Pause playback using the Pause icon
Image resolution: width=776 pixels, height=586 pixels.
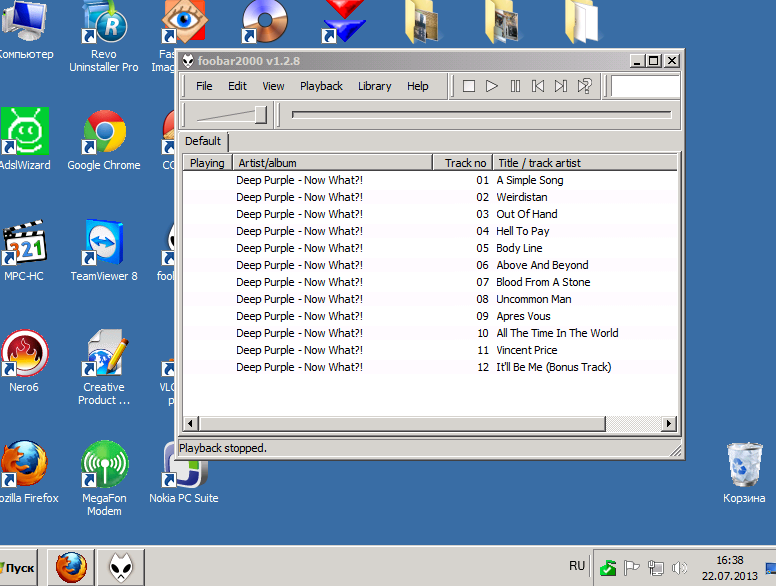(515, 86)
